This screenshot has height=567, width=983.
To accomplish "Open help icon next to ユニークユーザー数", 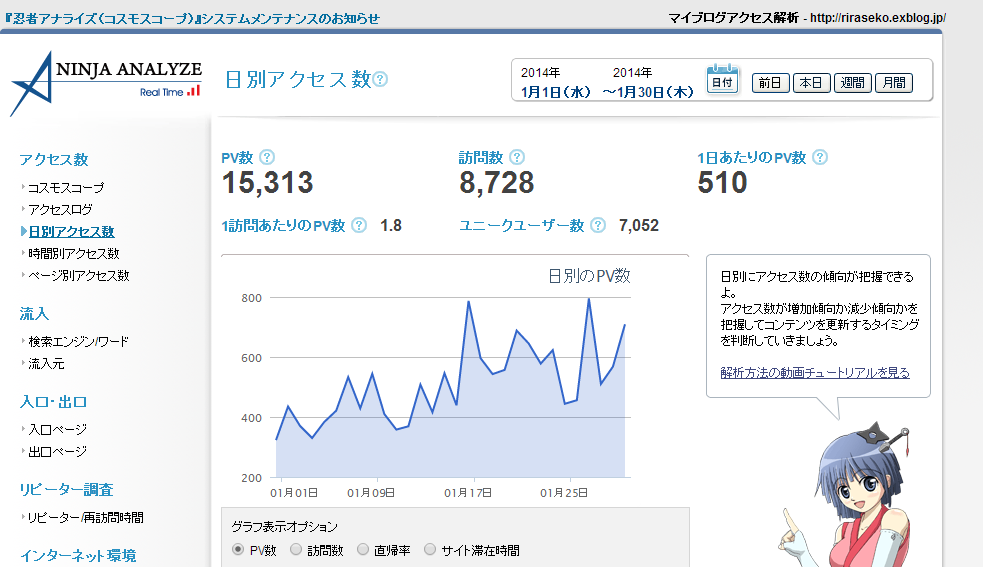I will coord(598,225).
